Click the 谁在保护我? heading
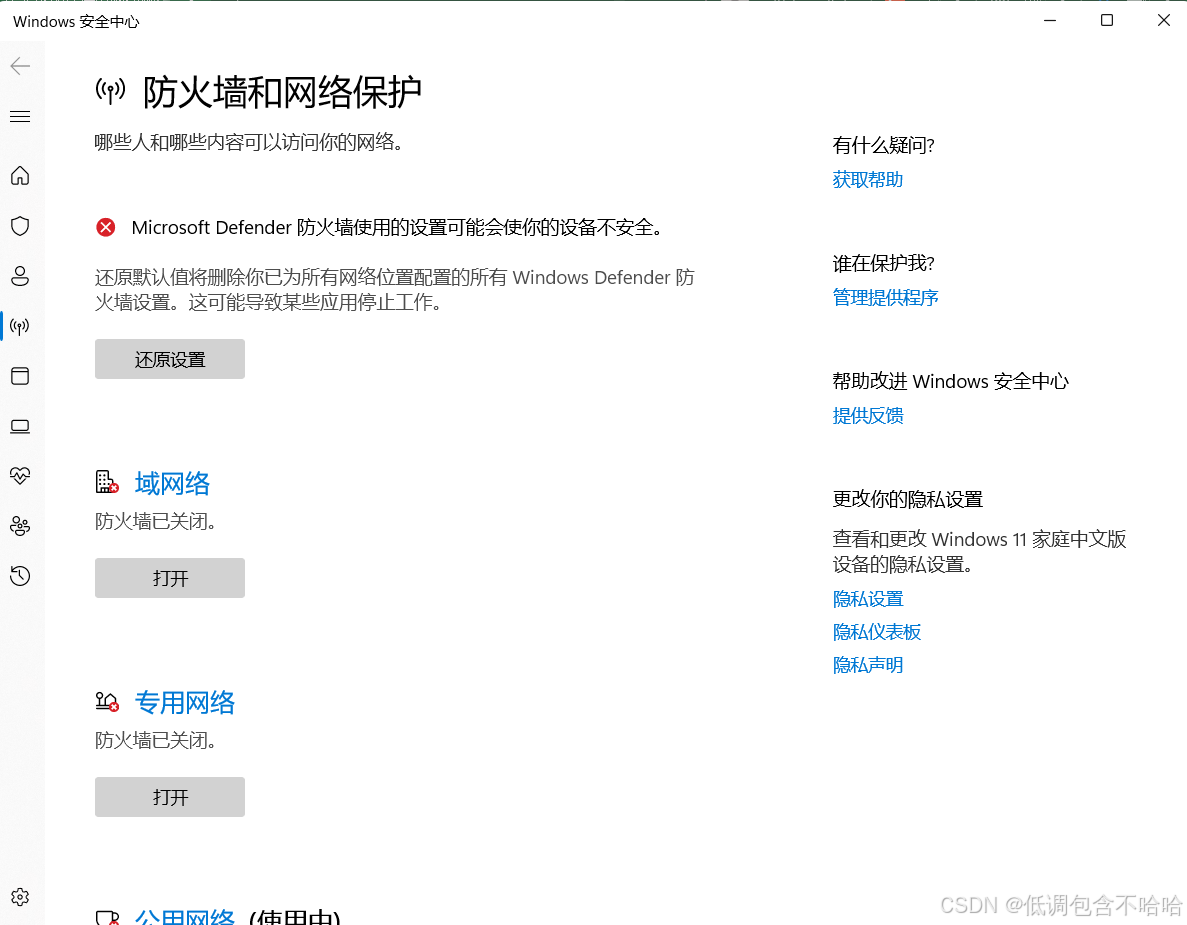 [883, 263]
